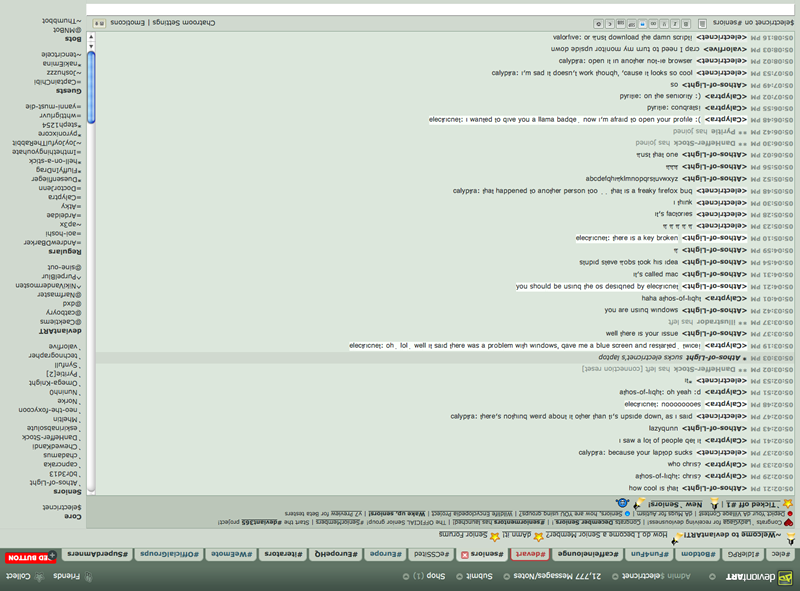Viewport: 800px width, 591px height.
Task: Toggle italic text formatting button
Action: 675,23
